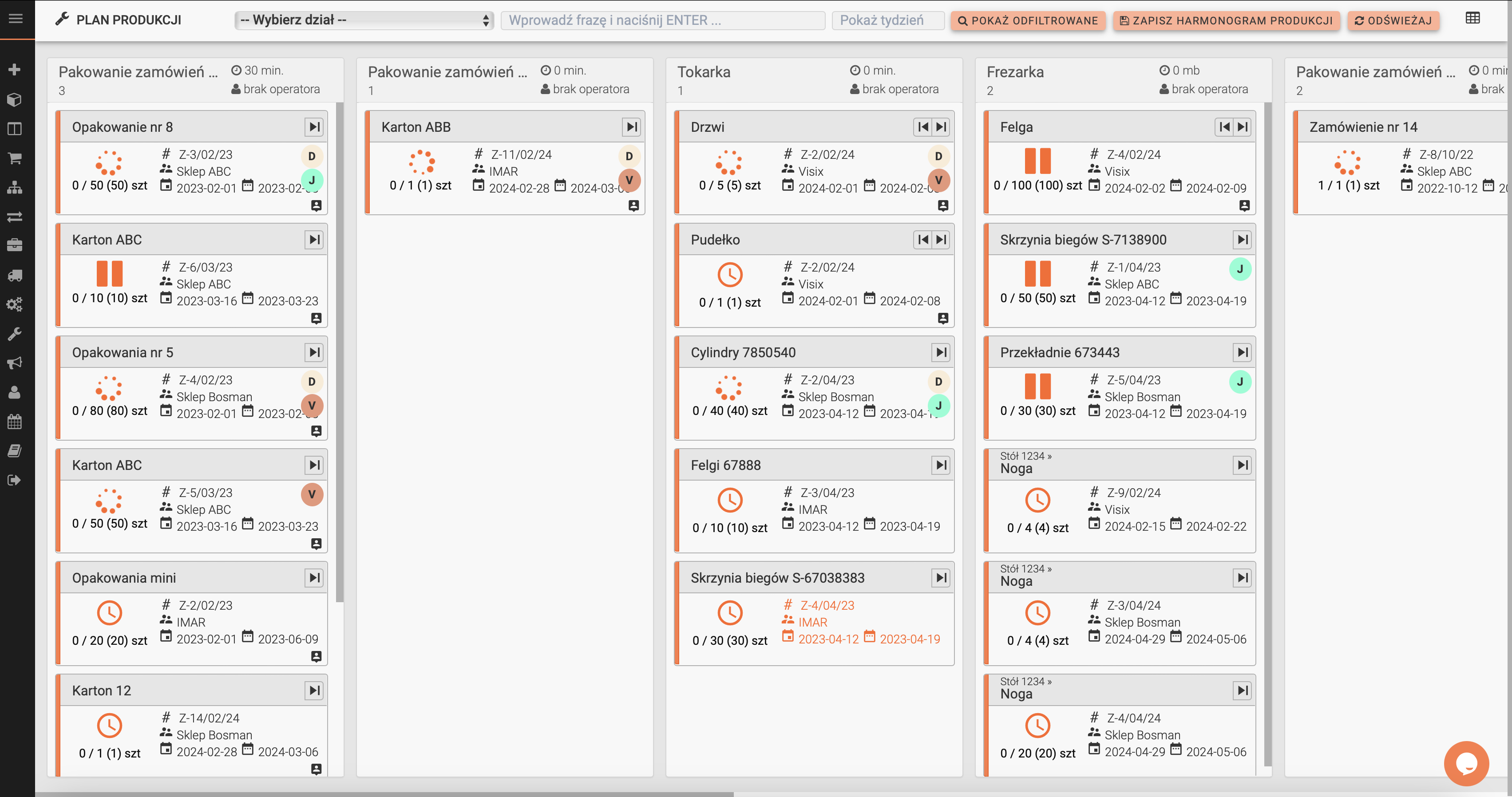The image size is (1512, 797).
Task: Open the calendar sidebar icon
Action: click(15, 422)
